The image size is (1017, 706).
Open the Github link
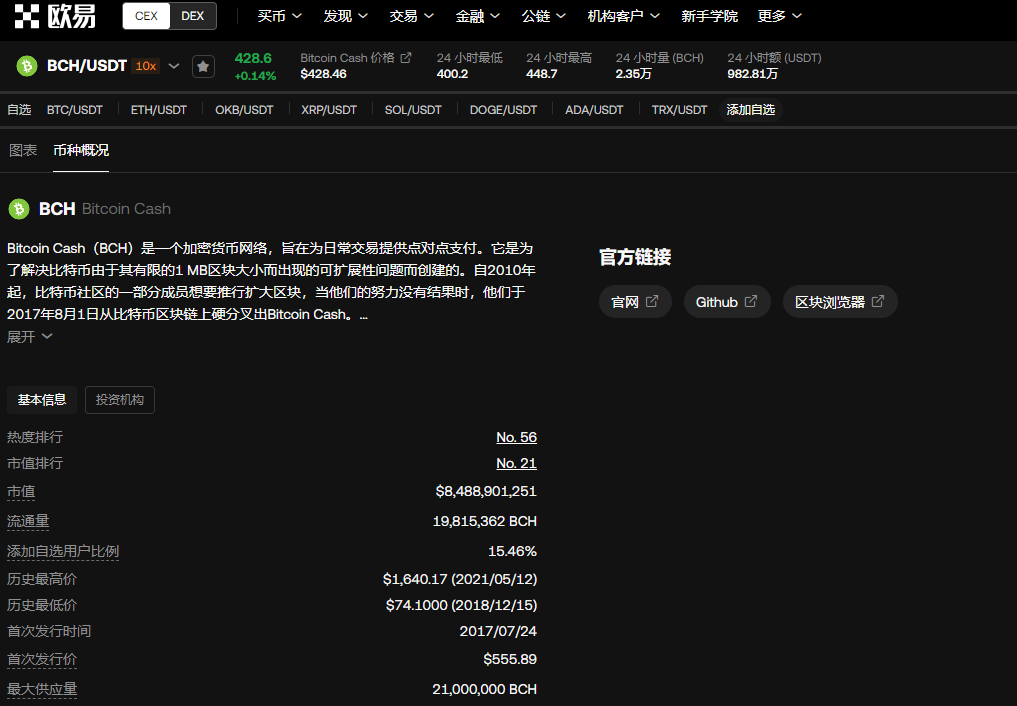(x=726, y=301)
